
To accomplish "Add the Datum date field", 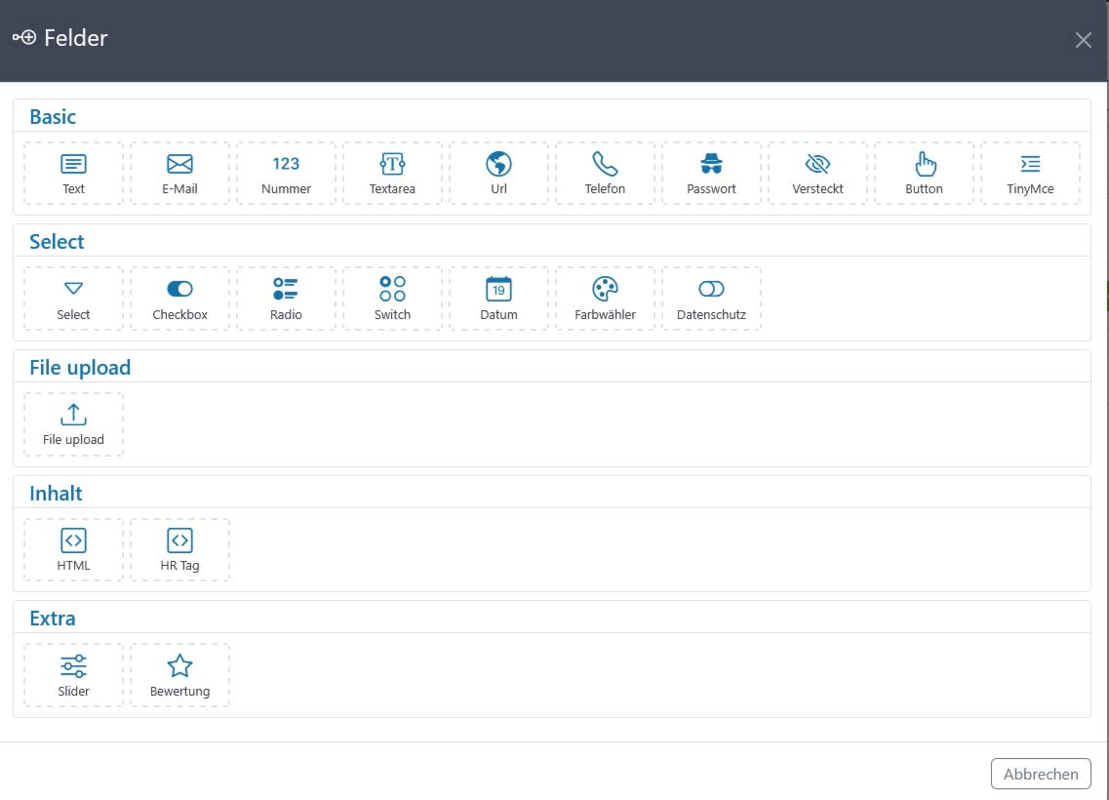I will coord(499,298).
